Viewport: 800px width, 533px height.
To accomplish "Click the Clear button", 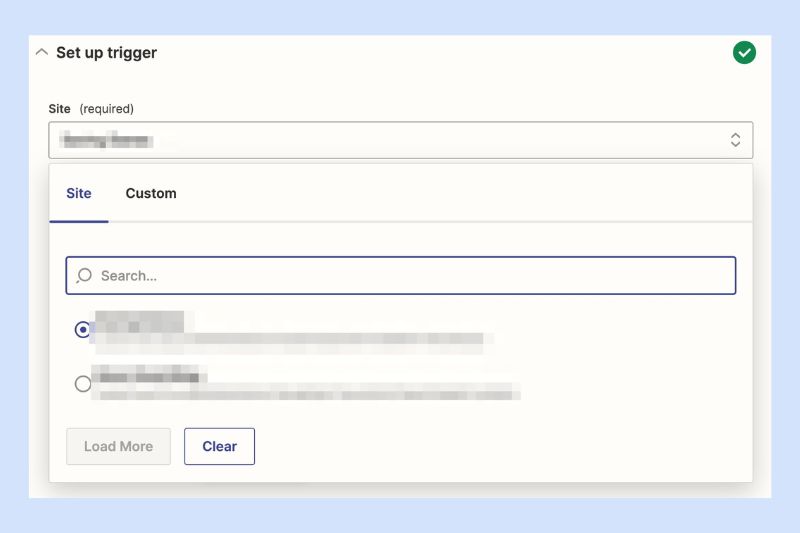I will pyautogui.click(x=219, y=446).
